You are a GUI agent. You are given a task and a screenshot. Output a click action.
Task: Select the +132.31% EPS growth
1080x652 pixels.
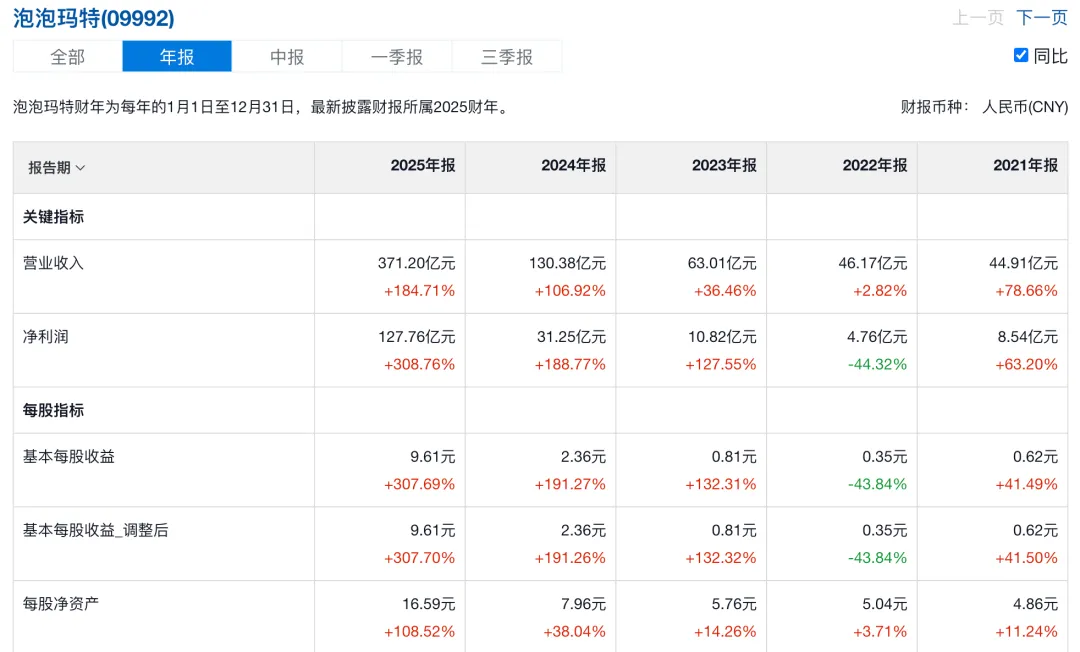[x=720, y=484]
